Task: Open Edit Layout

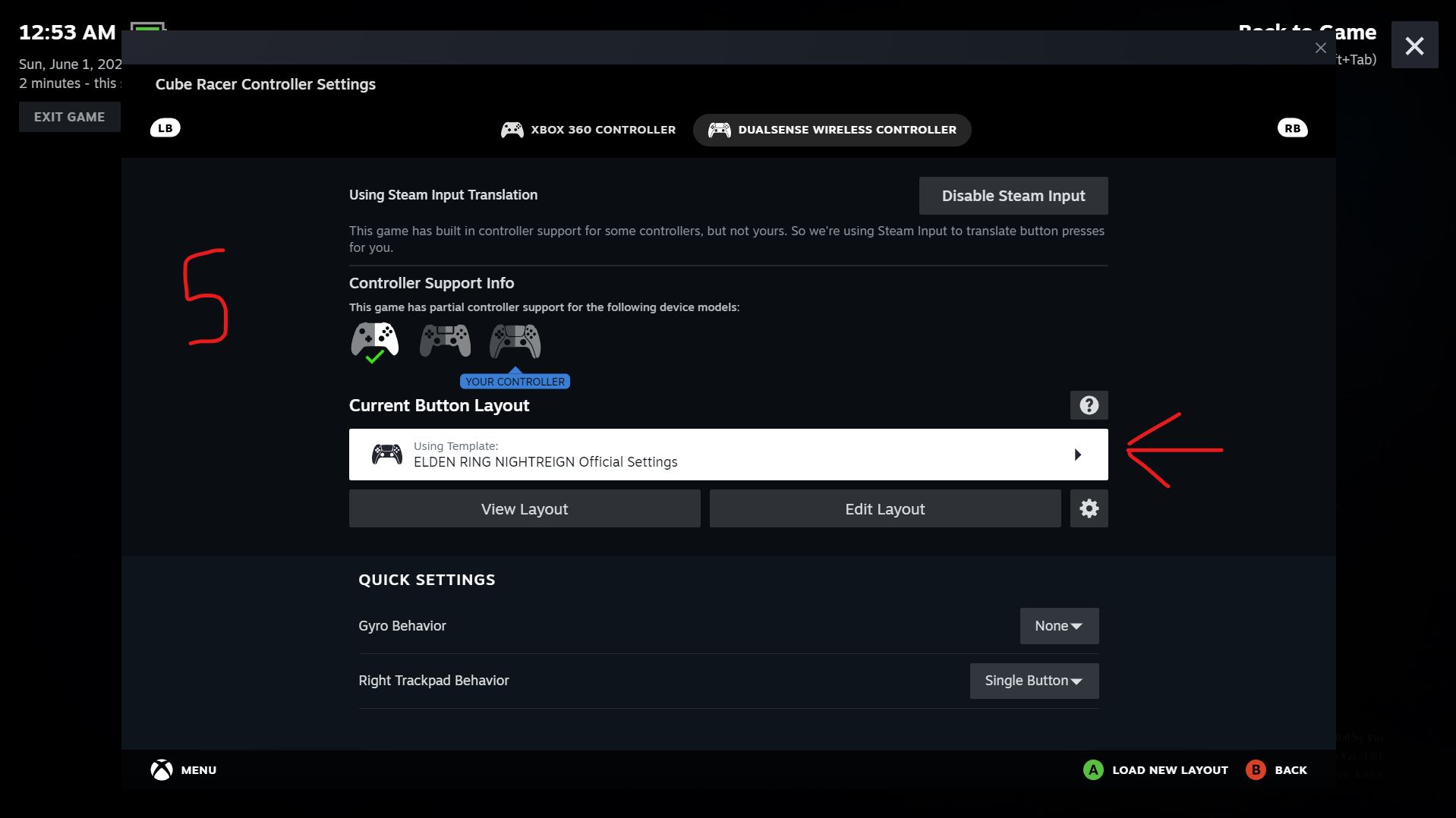Action: (885, 508)
